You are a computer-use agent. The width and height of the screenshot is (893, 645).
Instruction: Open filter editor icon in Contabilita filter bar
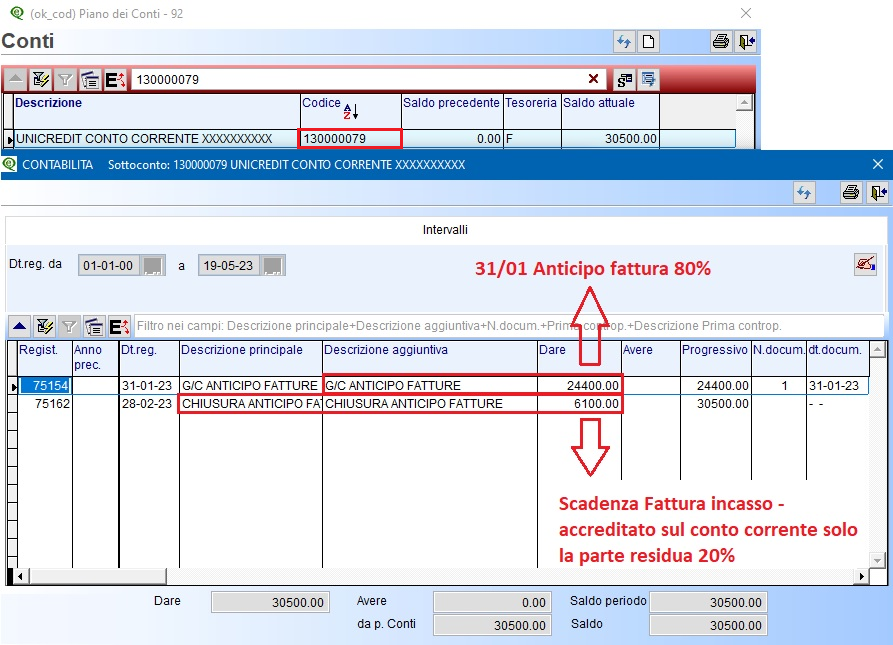(x=44, y=326)
